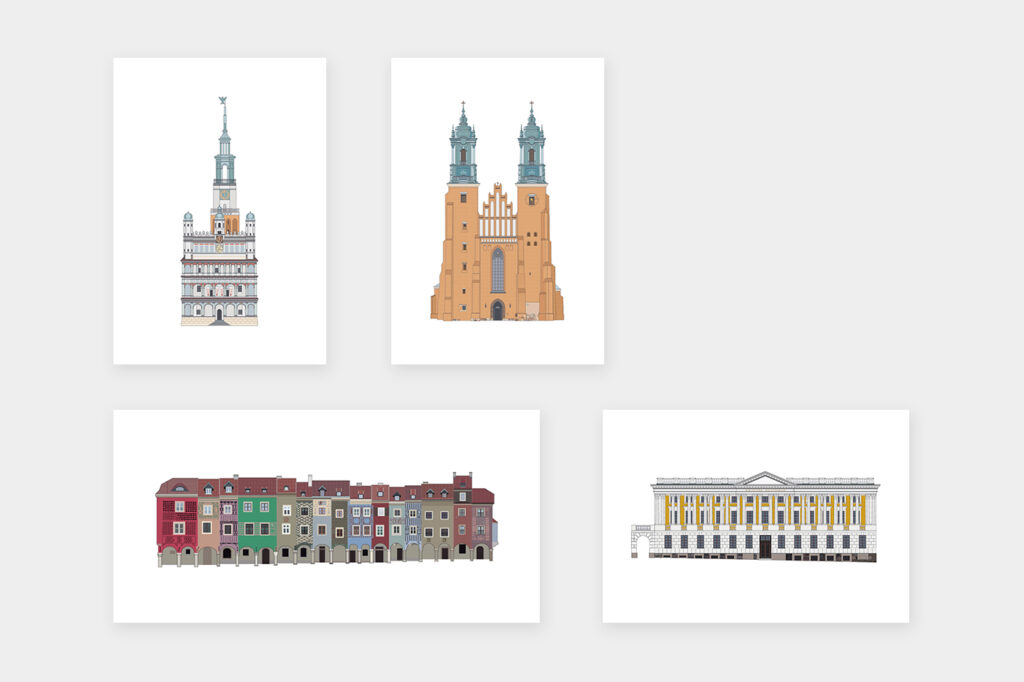Select the town hall's left corner turret
This screenshot has height=682, width=1024.
tap(188, 222)
